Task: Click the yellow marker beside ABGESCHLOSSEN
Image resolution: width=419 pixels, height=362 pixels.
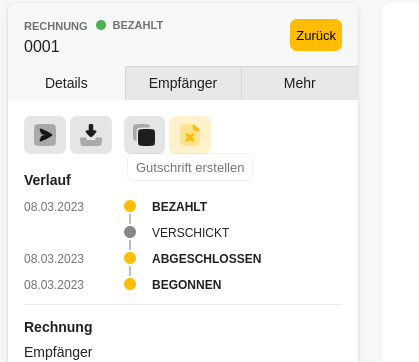Action: [130, 258]
